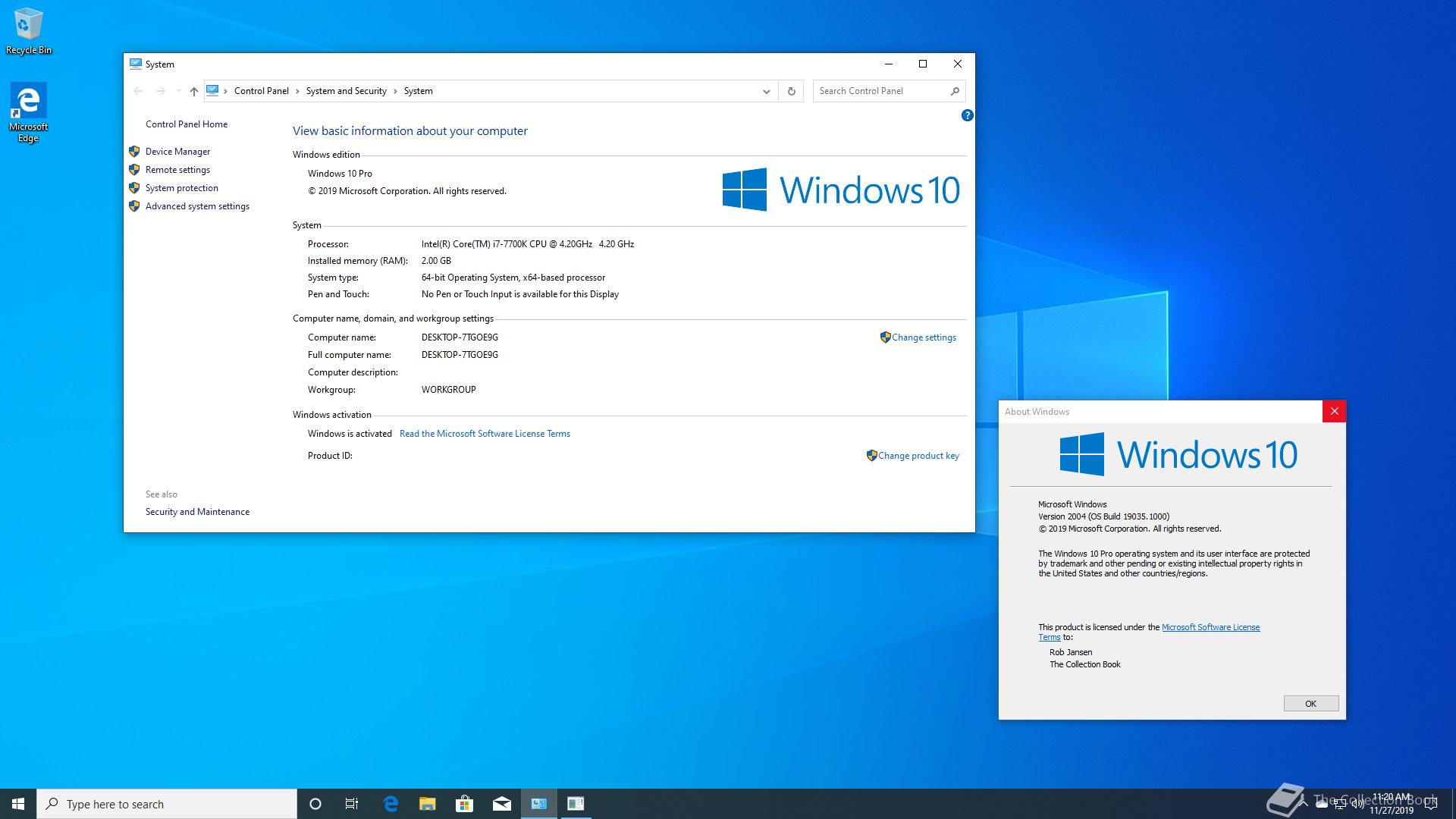This screenshot has height=819, width=1456.
Task: Click the shield icon beside Advanced system settings
Action: [x=134, y=206]
